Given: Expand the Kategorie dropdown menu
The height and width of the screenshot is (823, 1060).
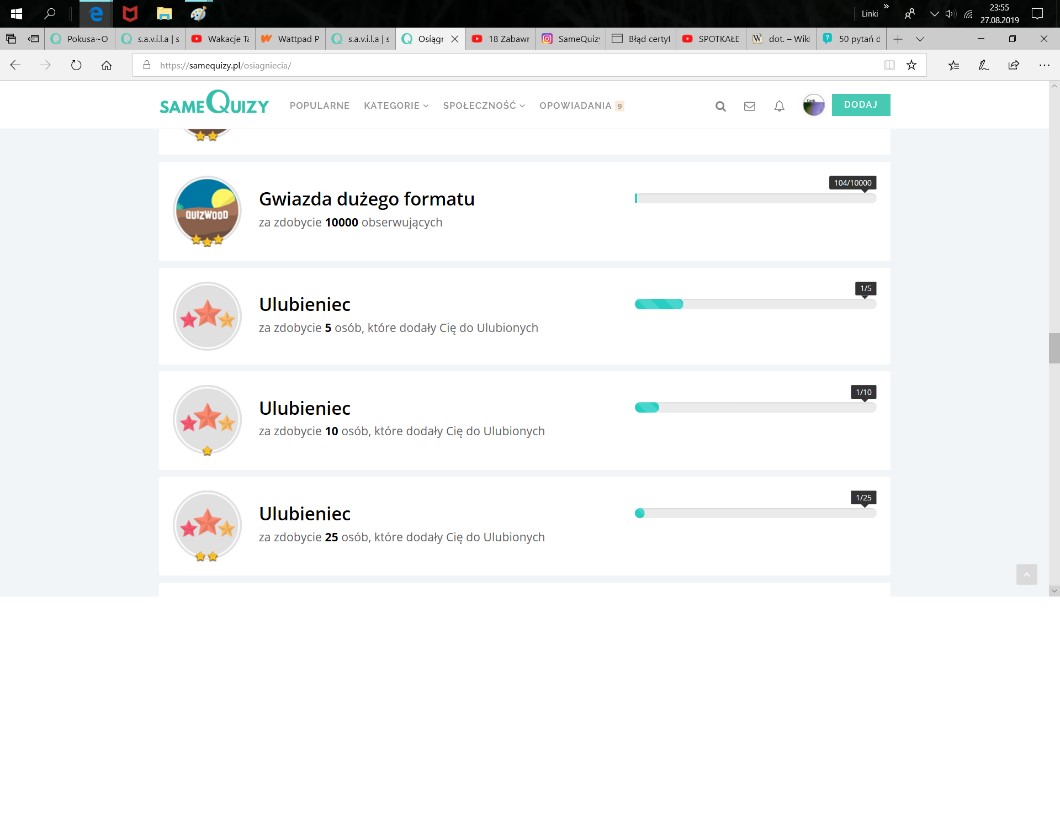Looking at the screenshot, I should click(395, 106).
